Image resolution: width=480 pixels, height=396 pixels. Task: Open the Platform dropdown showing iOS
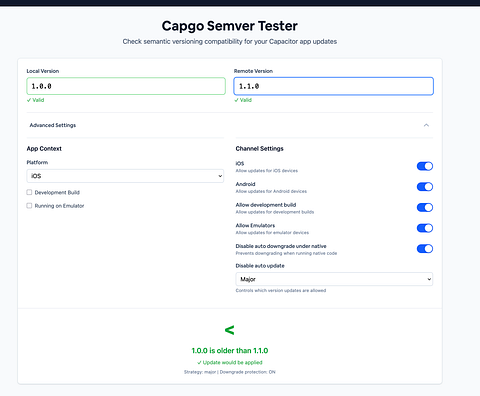point(125,176)
